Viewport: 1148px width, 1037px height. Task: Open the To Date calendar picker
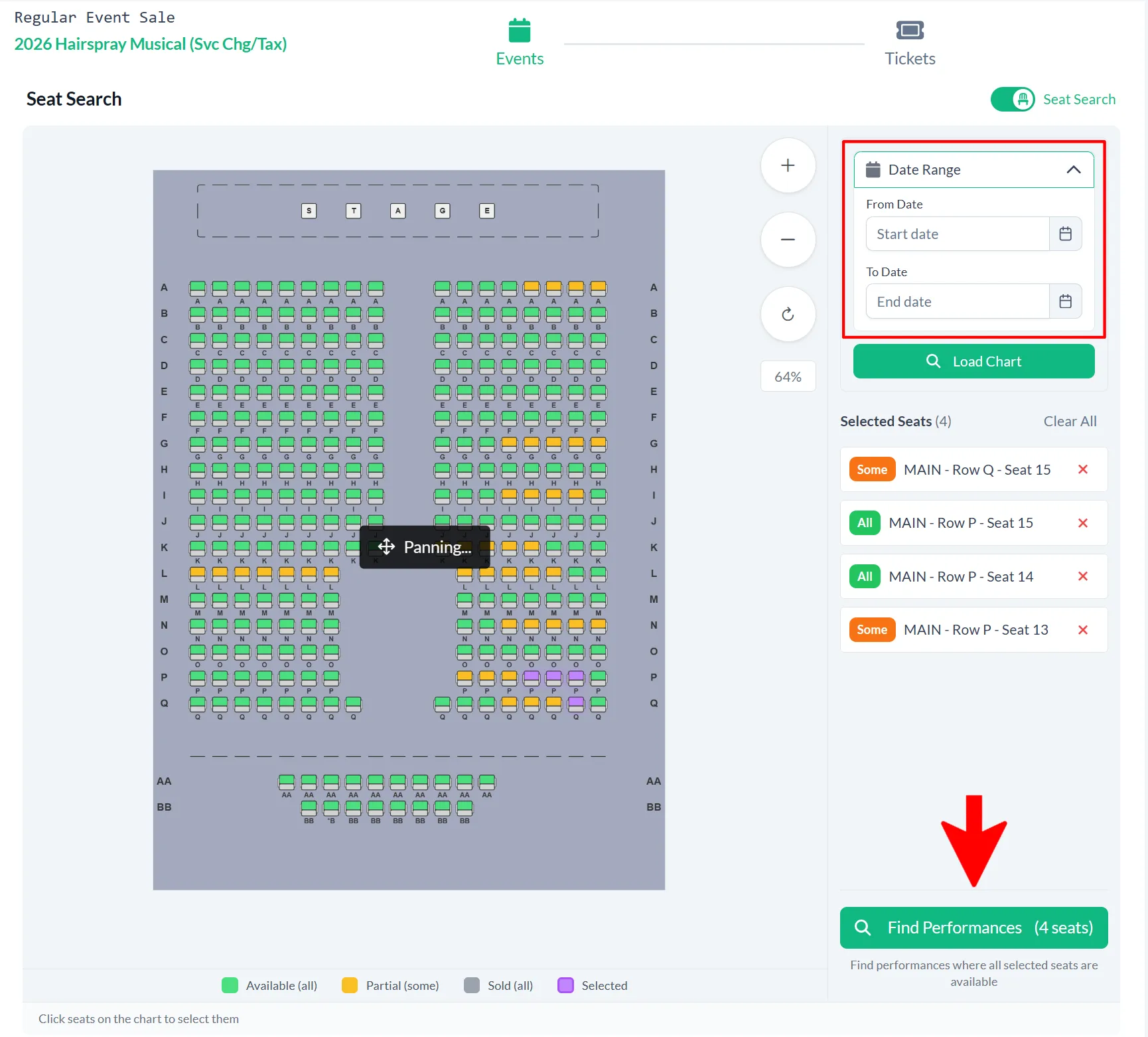tap(1065, 301)
